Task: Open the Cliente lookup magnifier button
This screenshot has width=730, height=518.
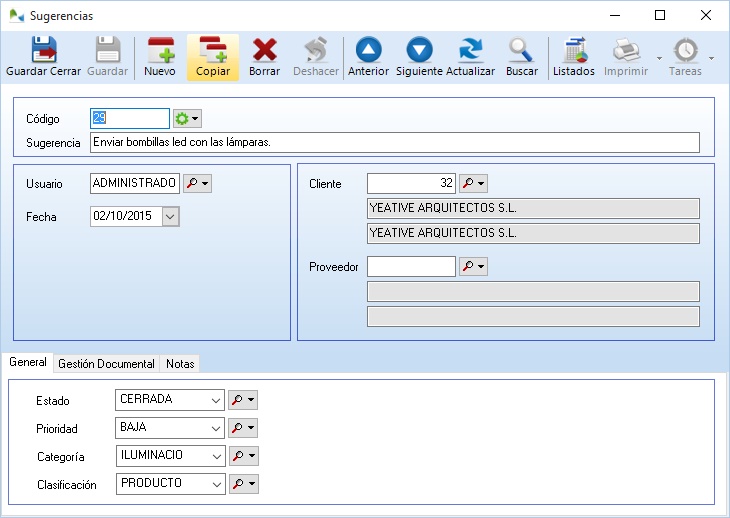Action: coord(472,184)
